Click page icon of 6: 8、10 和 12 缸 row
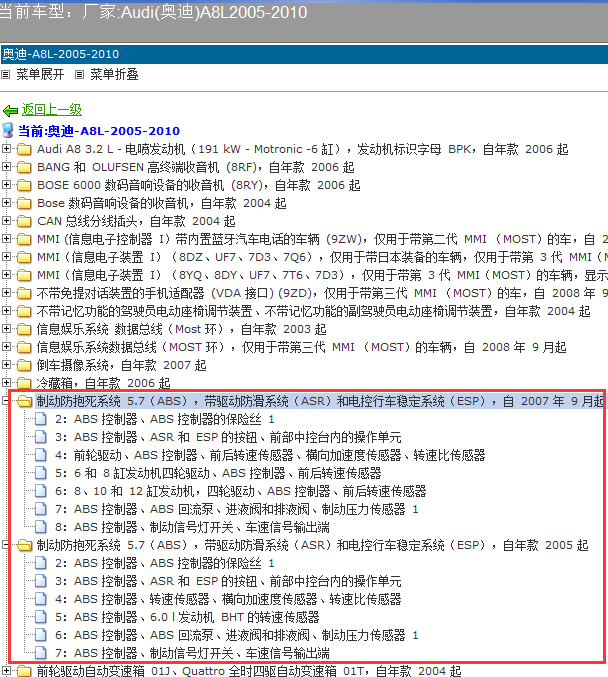This screenshot has width=608, height=677. pos(41,490)
